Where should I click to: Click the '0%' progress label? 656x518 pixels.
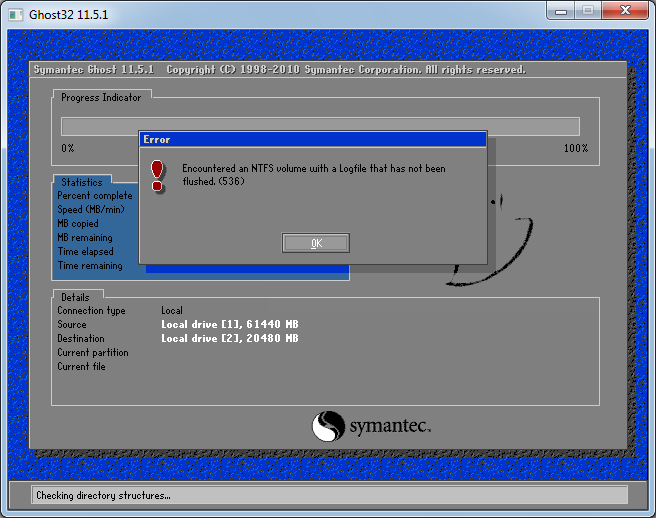pyautogui.click(x=68, y=148)
